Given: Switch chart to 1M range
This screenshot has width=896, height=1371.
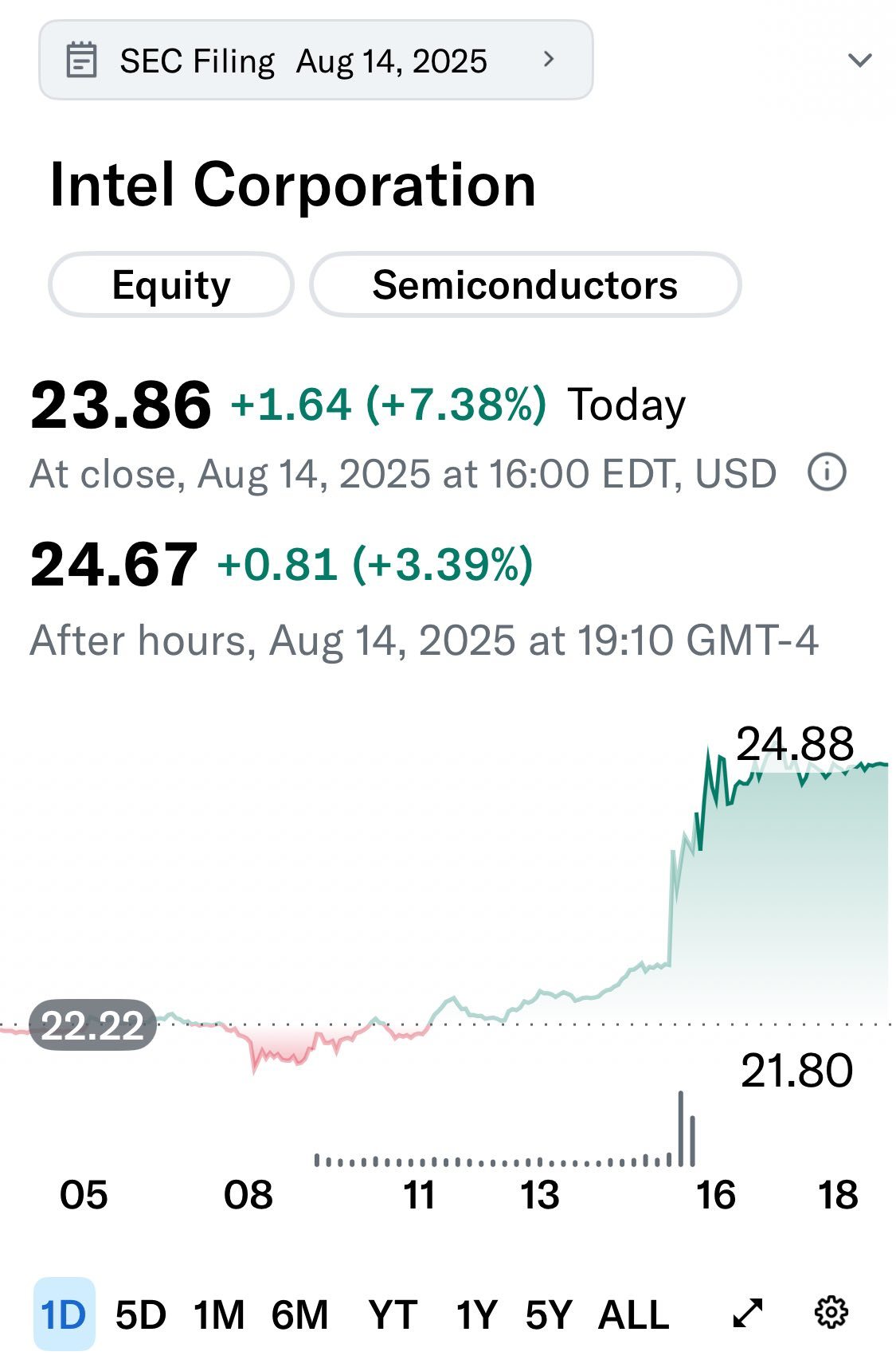Looking at the screenshot, I should (x=219, y=1314).
